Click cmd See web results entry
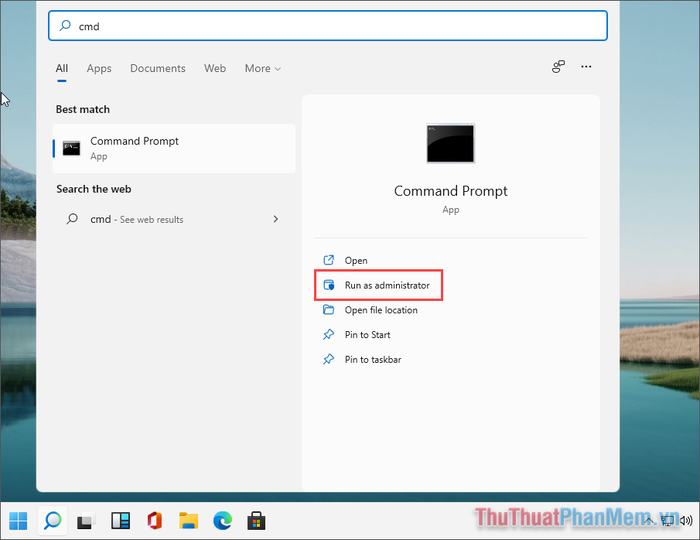Screen dimensions: 700x540 pos(174,219)
